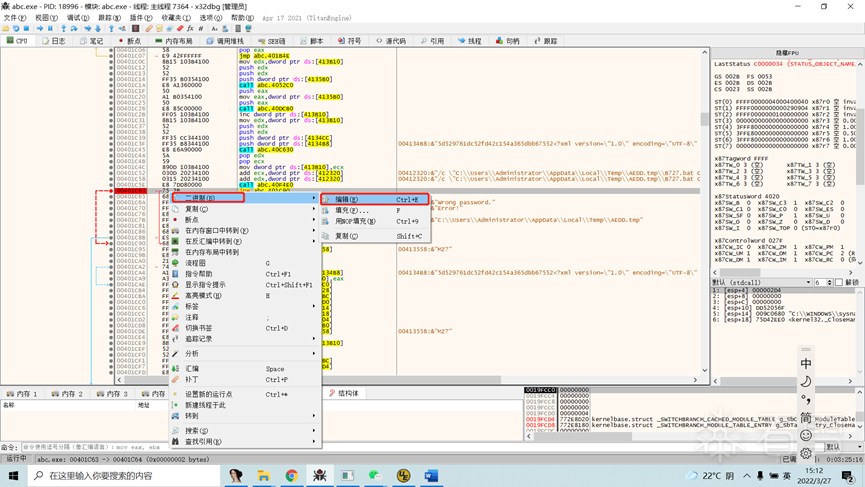Open the calculator toolbar icon
This screenshot has height=487, width=865.
pos(238,28)
